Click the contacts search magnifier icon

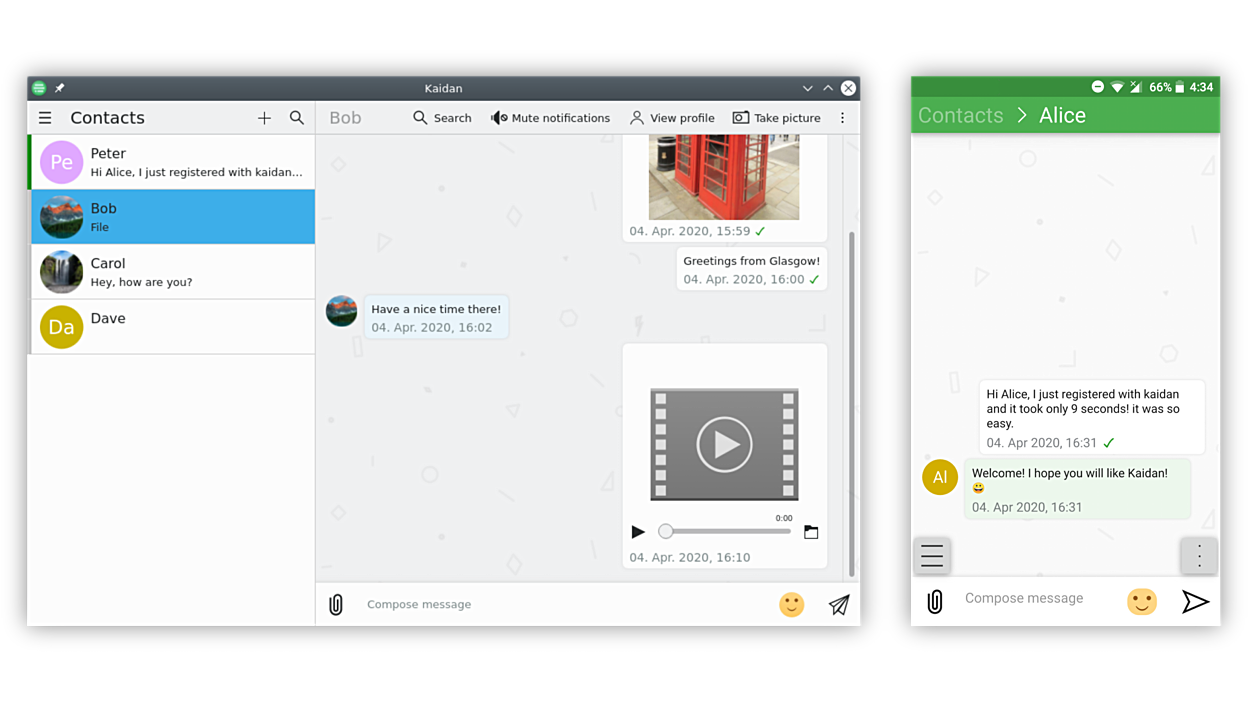297,118
